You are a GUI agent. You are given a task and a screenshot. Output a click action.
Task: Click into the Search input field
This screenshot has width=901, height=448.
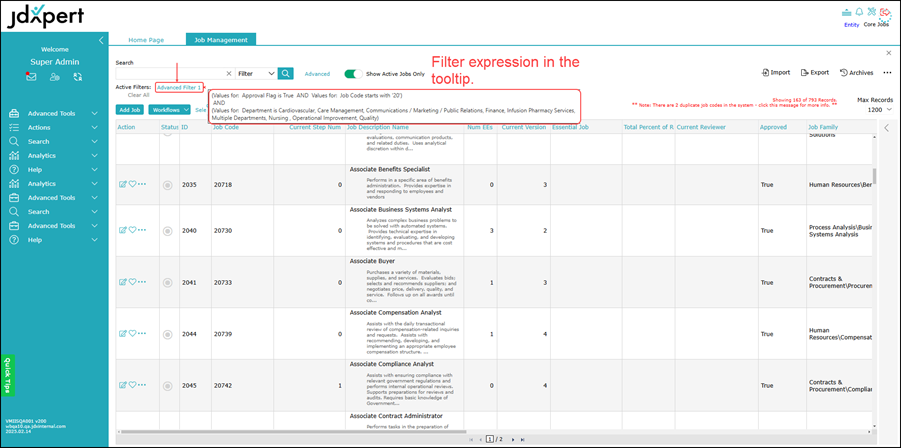point(170,74)
